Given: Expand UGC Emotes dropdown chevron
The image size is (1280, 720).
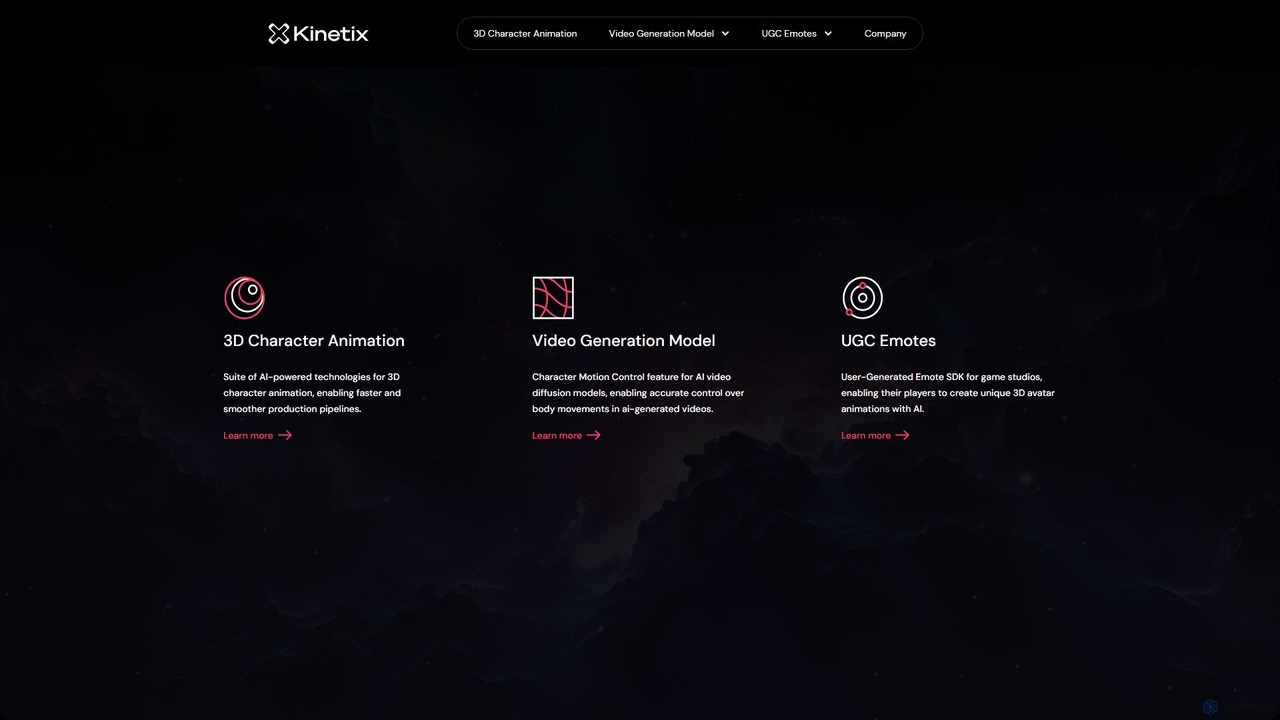Looking at the screenshot, I should click(828, 34).
